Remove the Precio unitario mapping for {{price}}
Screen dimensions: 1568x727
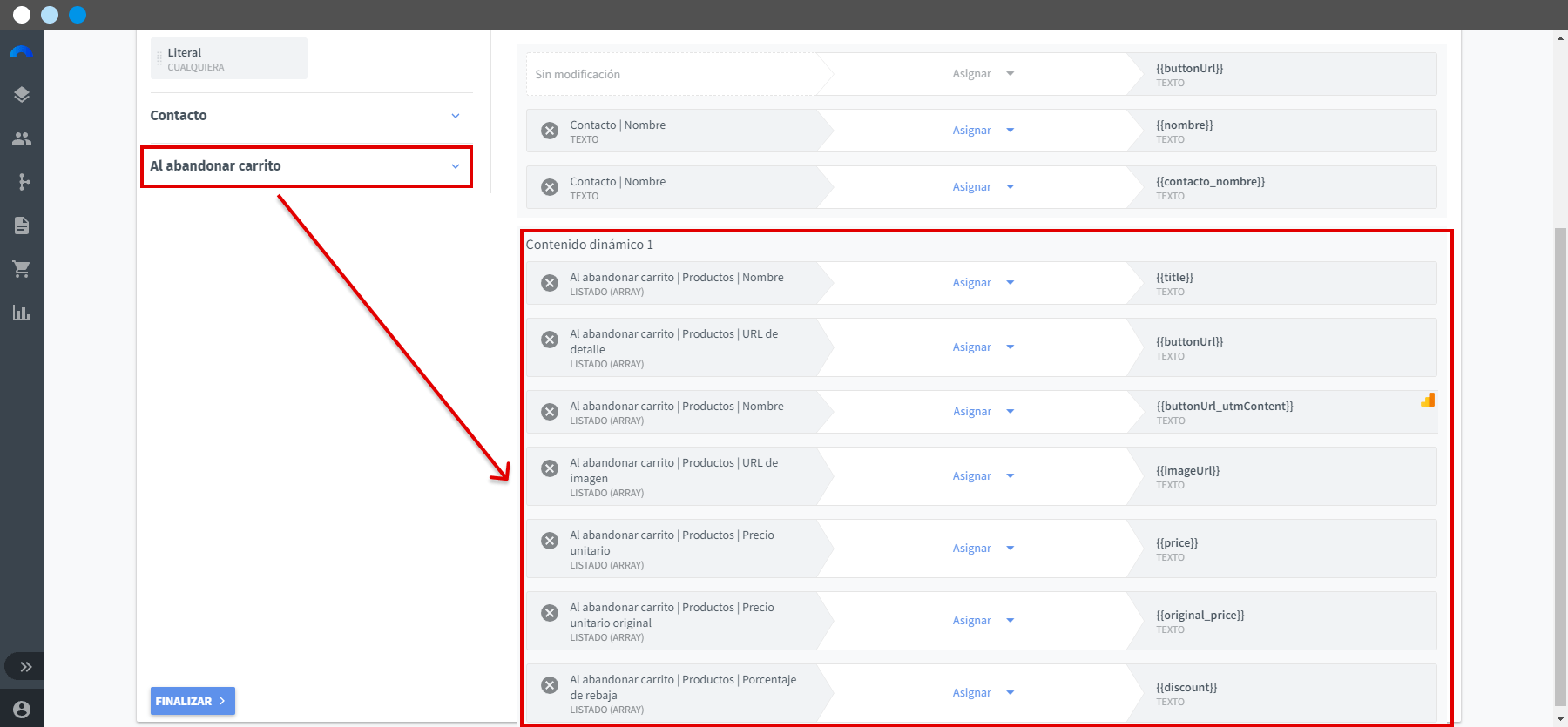click(x=550, y=541)
